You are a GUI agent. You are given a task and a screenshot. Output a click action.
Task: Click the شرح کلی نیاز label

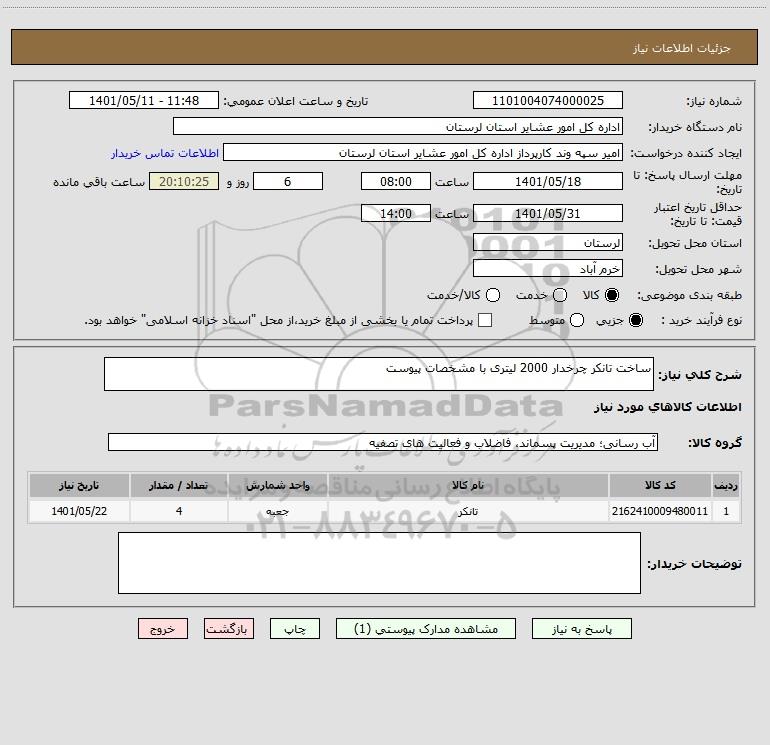[700, 375]
